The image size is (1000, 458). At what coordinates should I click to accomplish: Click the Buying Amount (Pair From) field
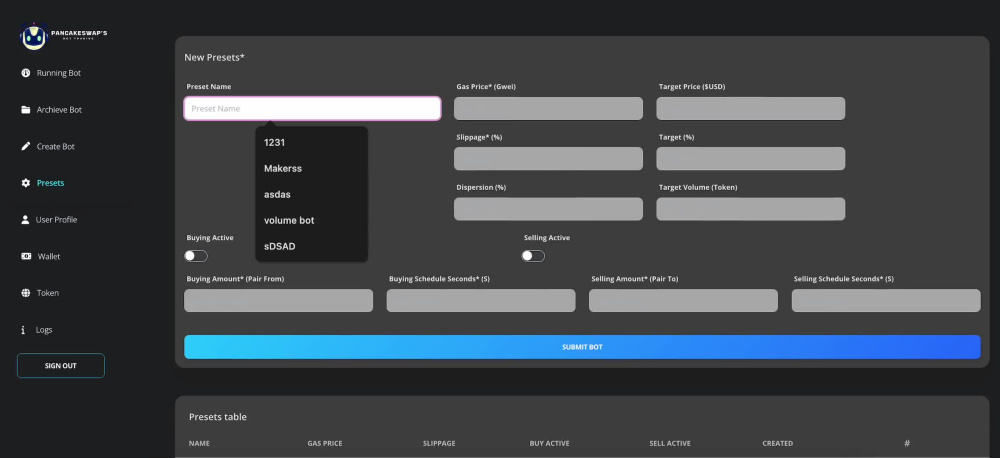click(x=279, y=300)
